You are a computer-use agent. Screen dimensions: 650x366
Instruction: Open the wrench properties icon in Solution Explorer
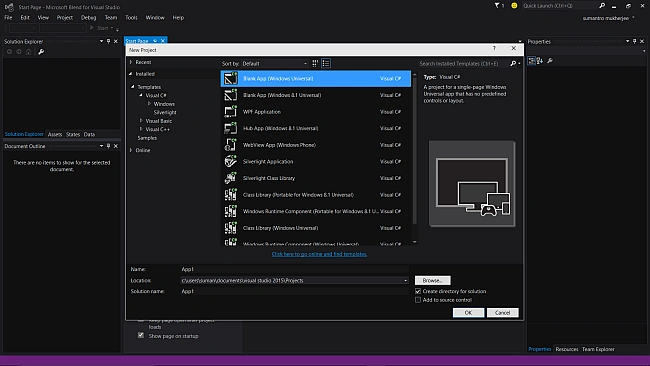click(41, 52)
